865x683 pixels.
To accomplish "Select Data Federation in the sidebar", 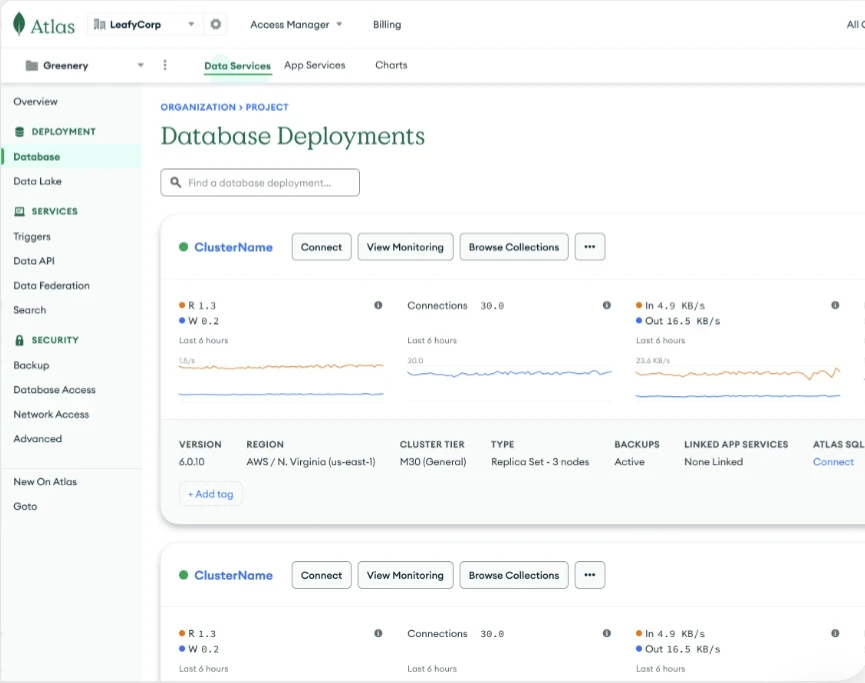I will tap(51, 286).
